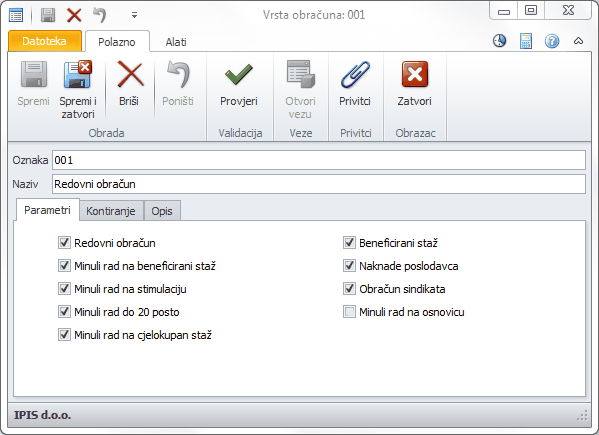The width and height of the screenshot is (599, 435).
Task: Open the calculator icon near help
Action: point(526,41)
